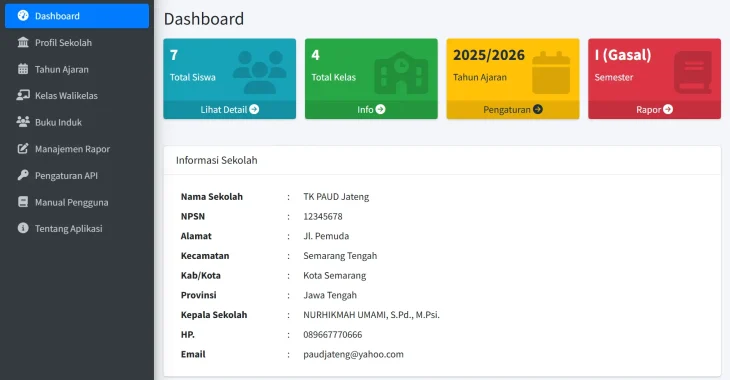The width and height of the screenshot is (730, 380).
Task: Click the people icon on Total Siswa card
Action: coord(260,72)
